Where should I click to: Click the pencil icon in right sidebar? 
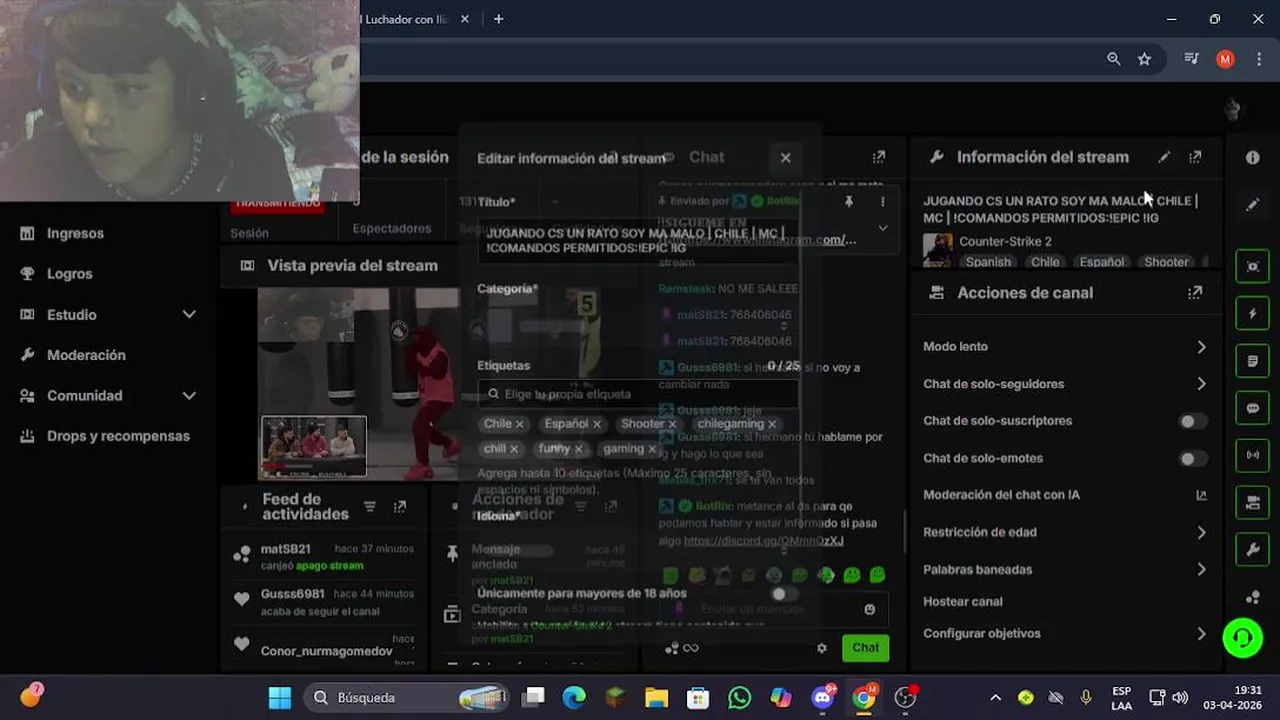point(1253,204)
